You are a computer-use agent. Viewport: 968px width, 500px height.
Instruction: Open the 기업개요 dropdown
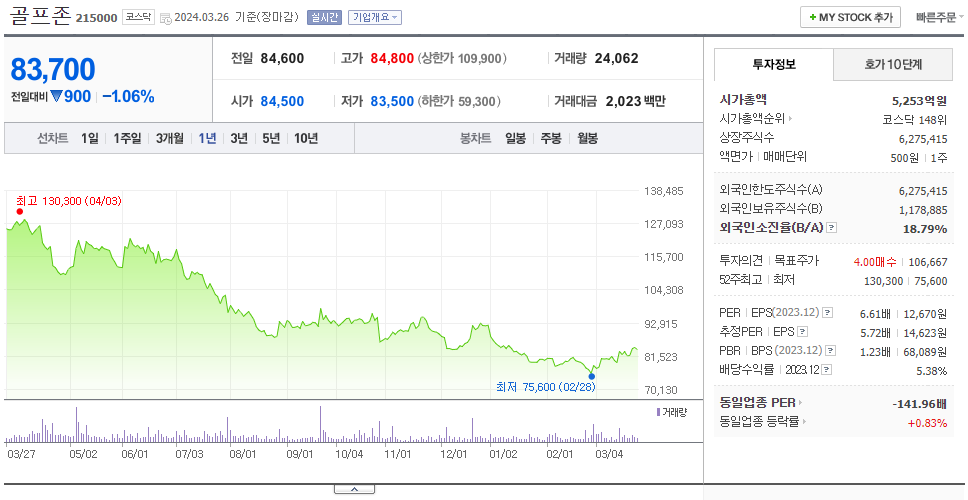tap(375, 17)
